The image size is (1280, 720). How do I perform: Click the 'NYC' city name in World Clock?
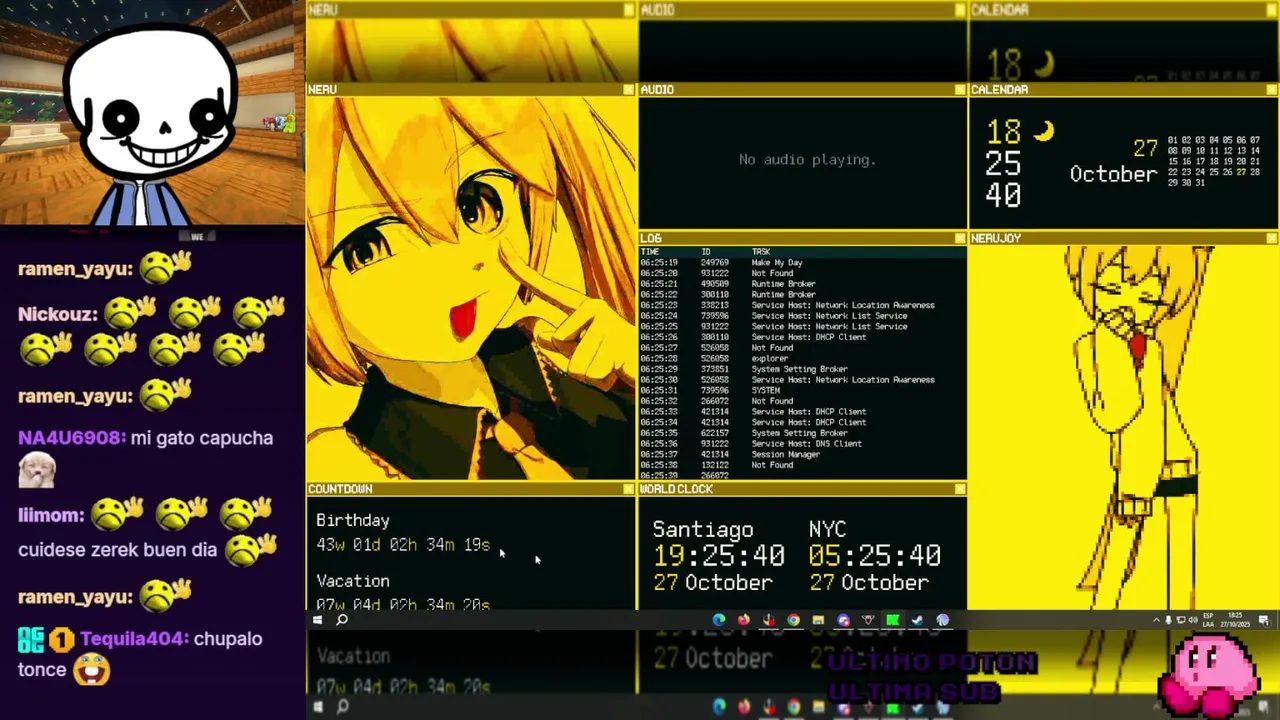(x=827, y=529)
